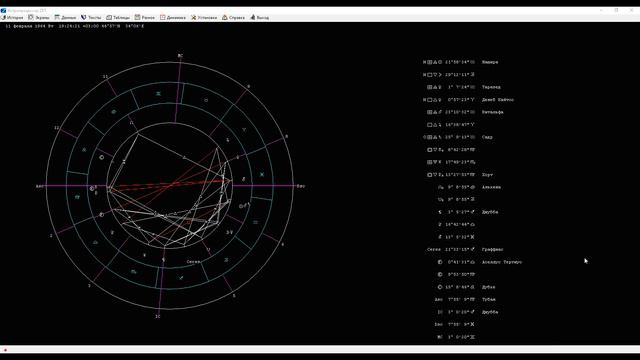
Task: Select the Libra sign in the zodiac ring
Action: [95, 242]
